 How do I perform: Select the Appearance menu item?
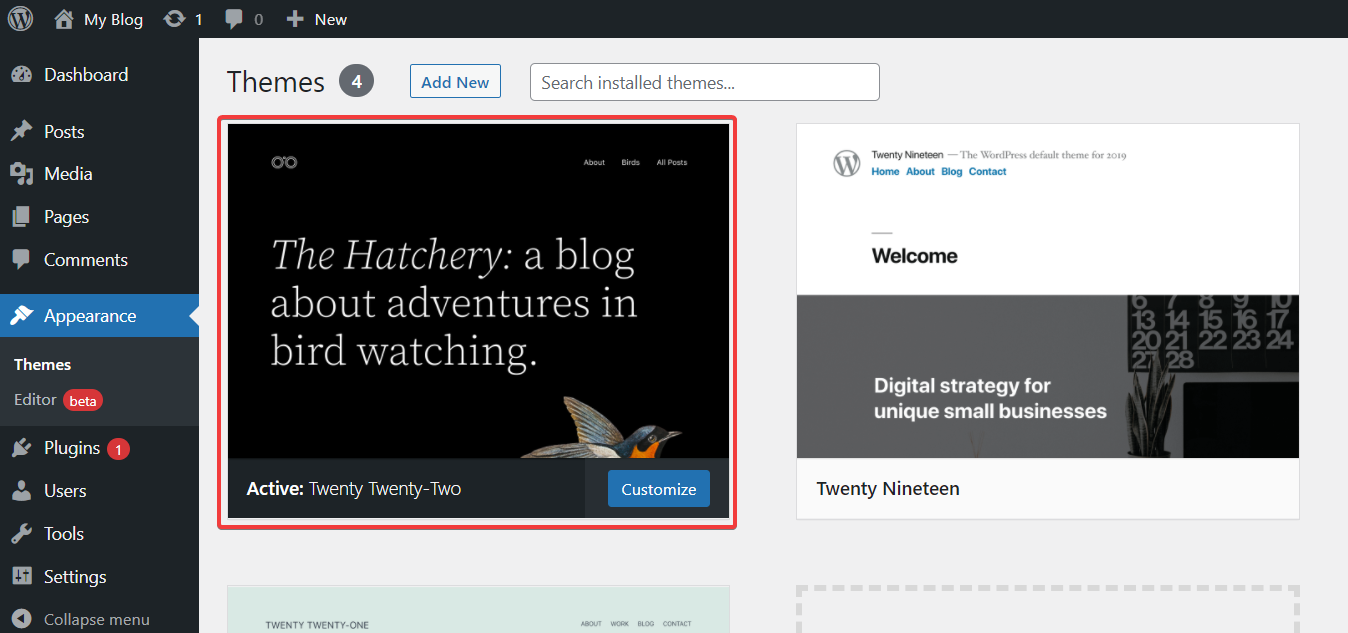pyautogui.click(x=90, y=316)
